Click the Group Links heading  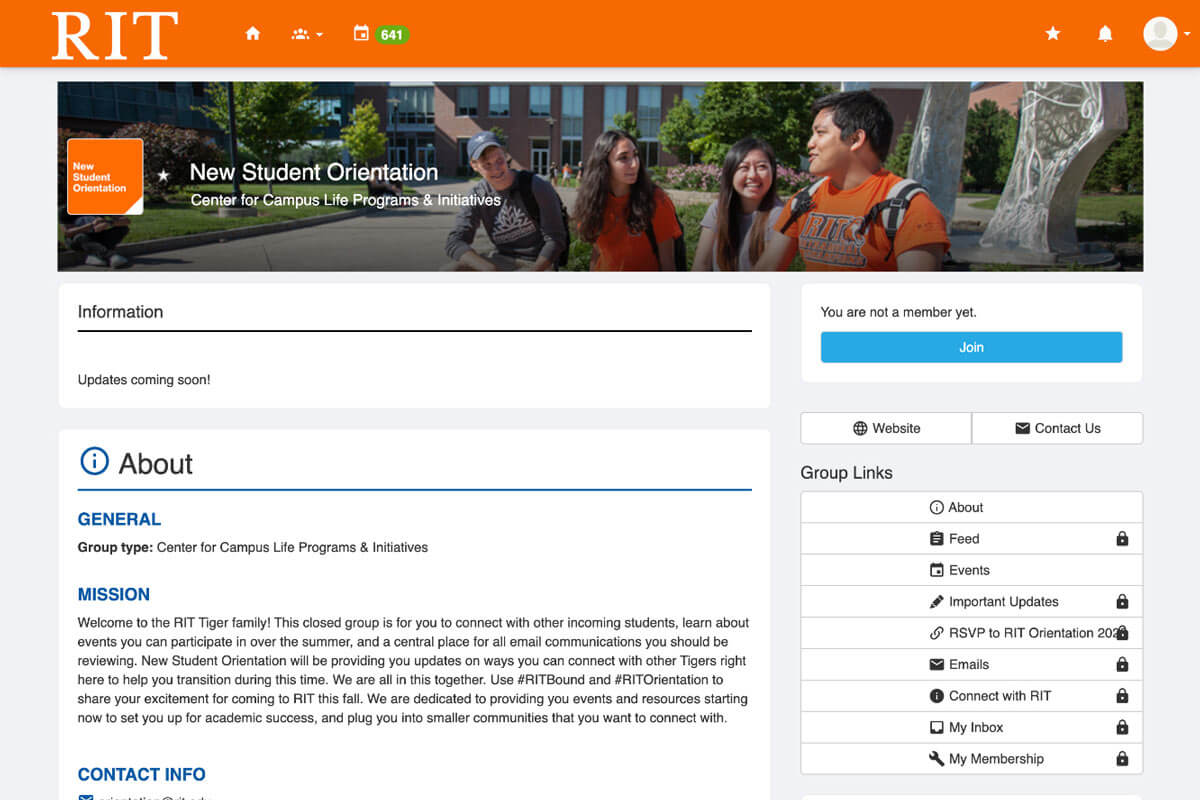click(847, 473)
